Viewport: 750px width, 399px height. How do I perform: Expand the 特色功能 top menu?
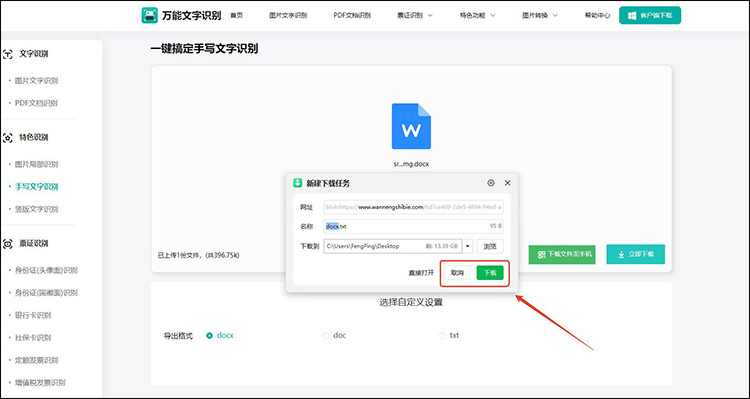(x=477, y=15)
